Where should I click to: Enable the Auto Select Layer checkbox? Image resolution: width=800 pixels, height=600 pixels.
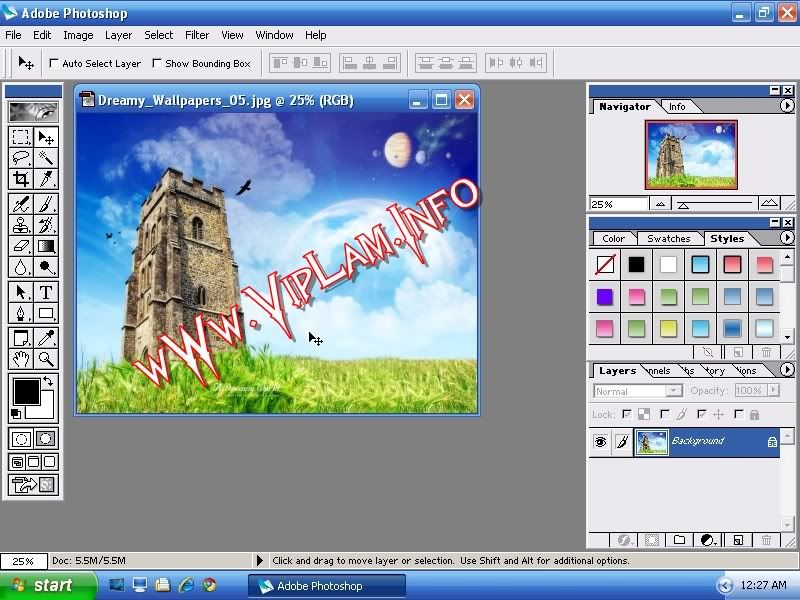pos(53,63)
